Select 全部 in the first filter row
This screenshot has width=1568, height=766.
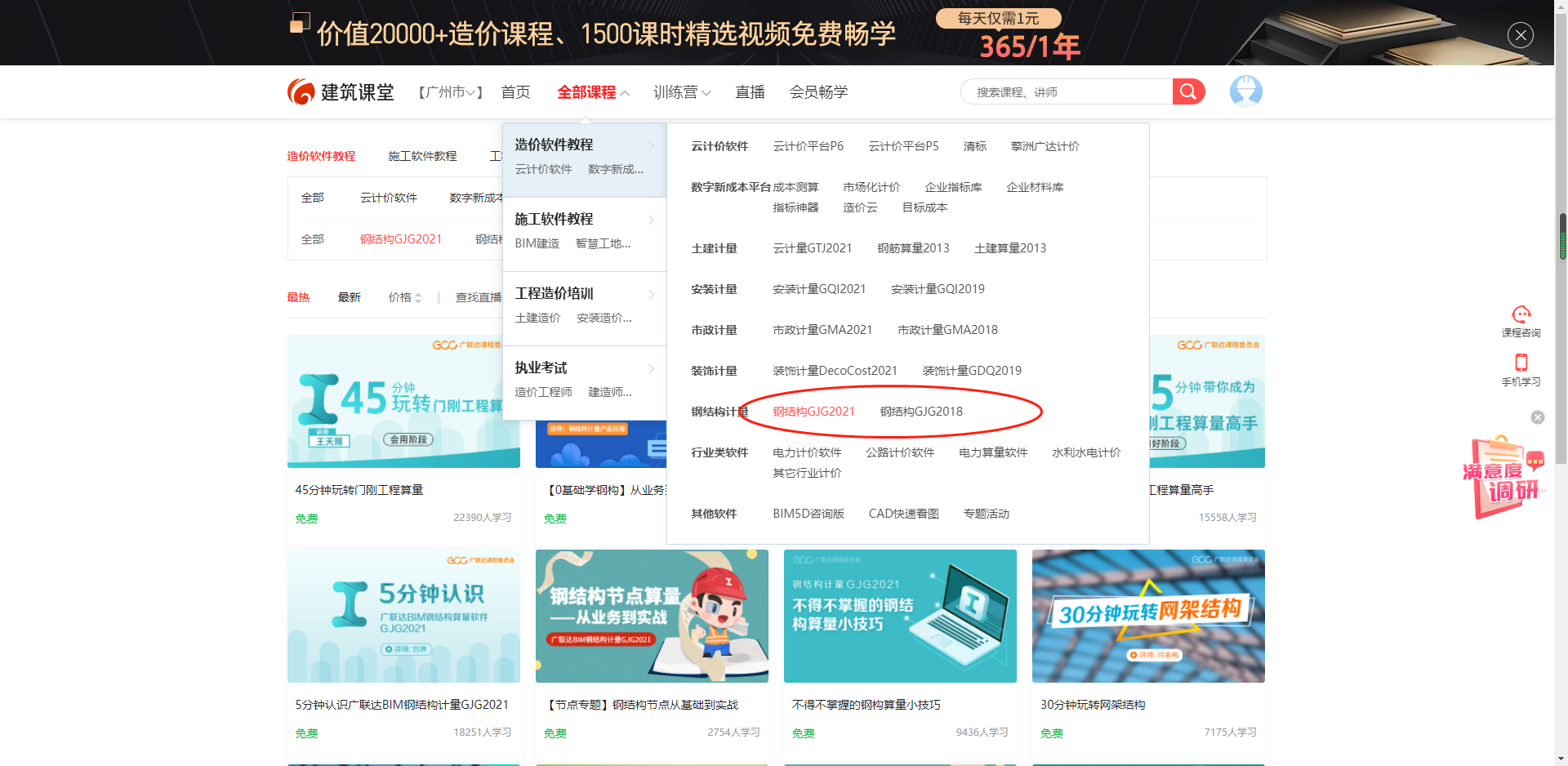coord(313,198)
